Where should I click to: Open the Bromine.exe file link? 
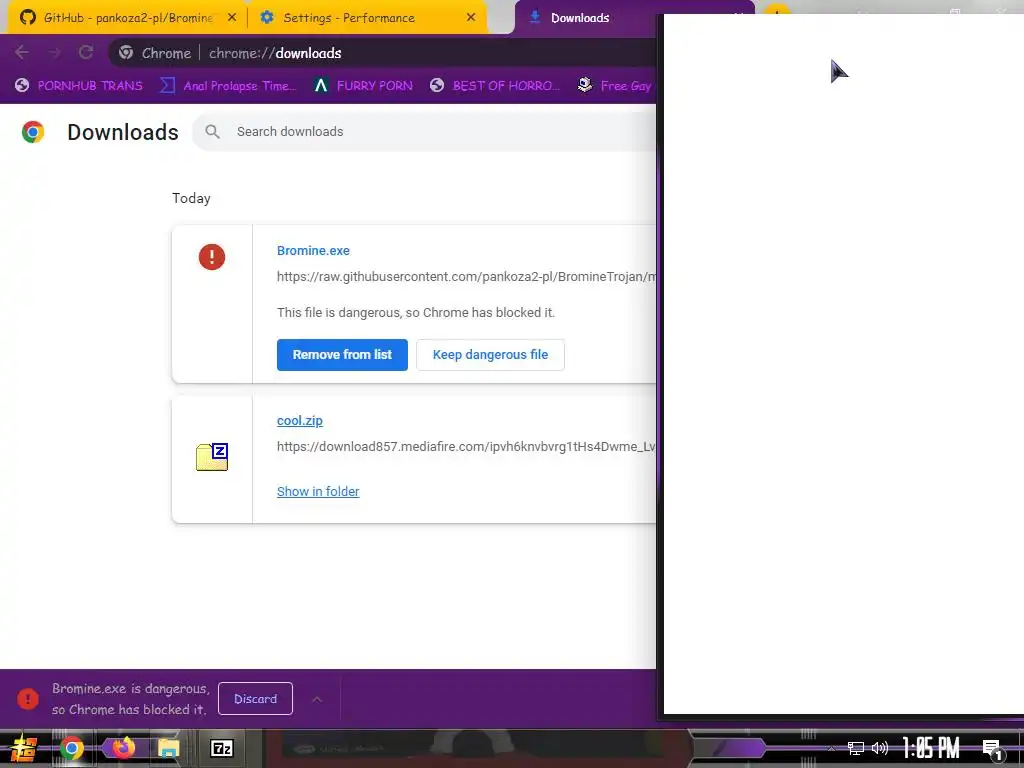point(313,251)
